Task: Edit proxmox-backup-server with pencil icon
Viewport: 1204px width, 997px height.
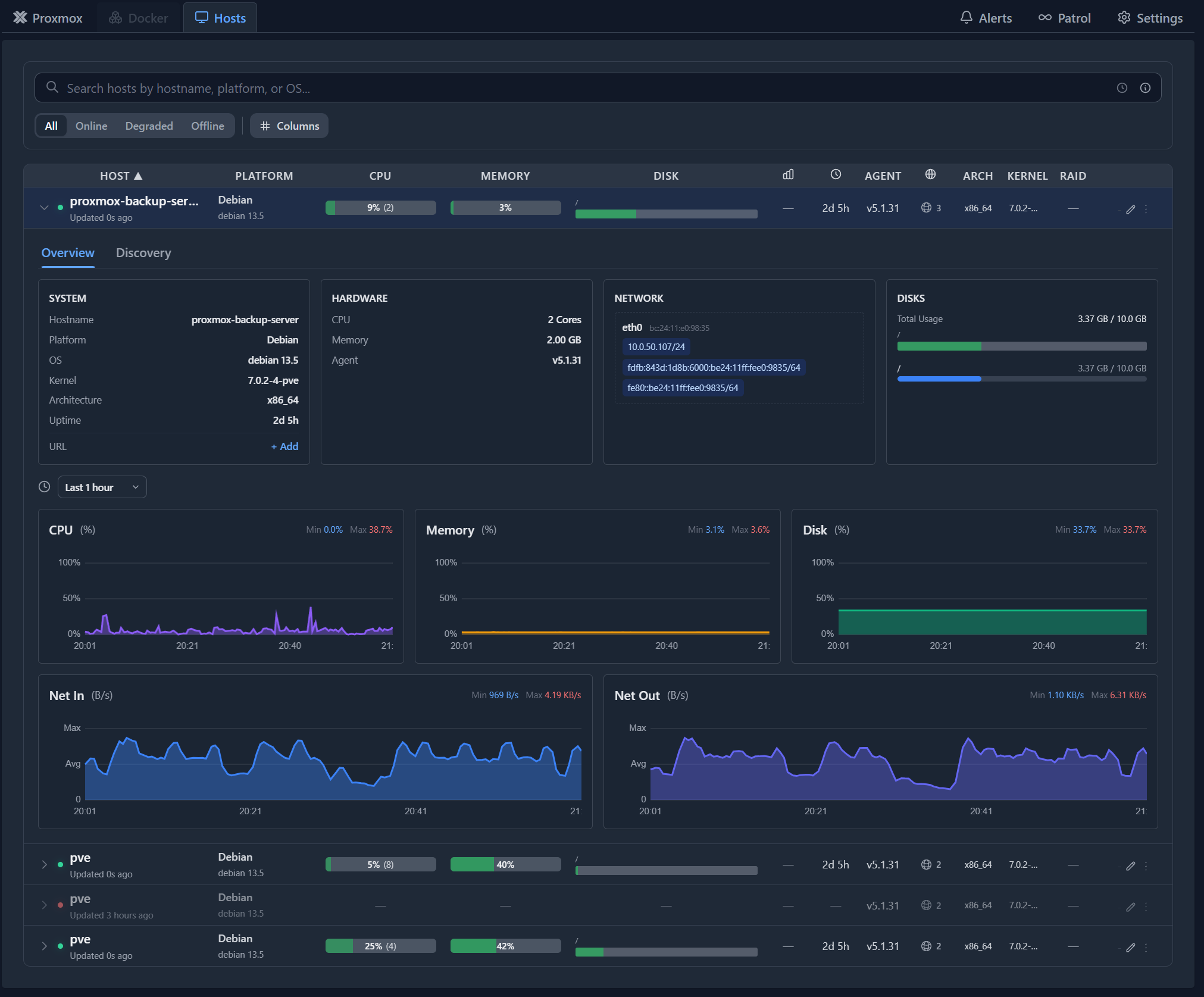Action: (x=1130, y=209)
